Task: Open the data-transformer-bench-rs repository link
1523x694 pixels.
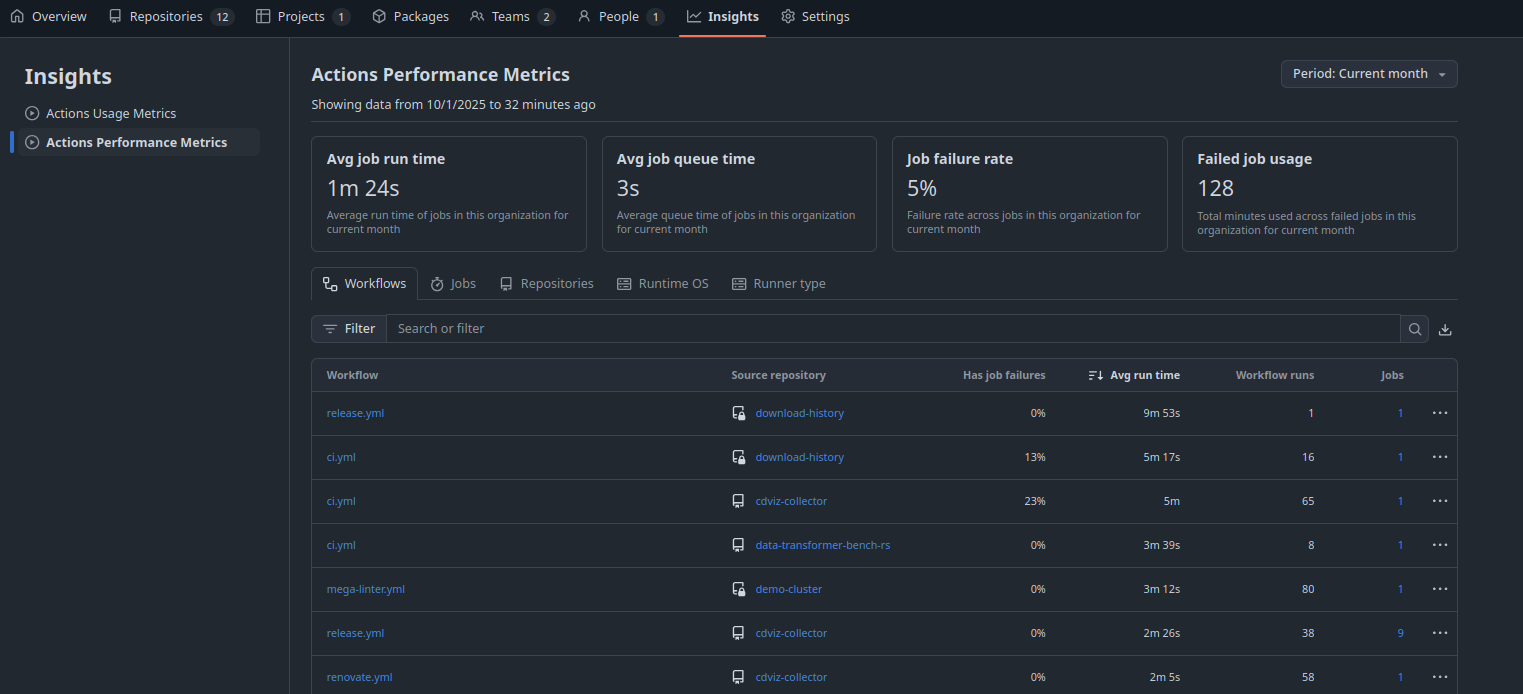Action: 823,545
